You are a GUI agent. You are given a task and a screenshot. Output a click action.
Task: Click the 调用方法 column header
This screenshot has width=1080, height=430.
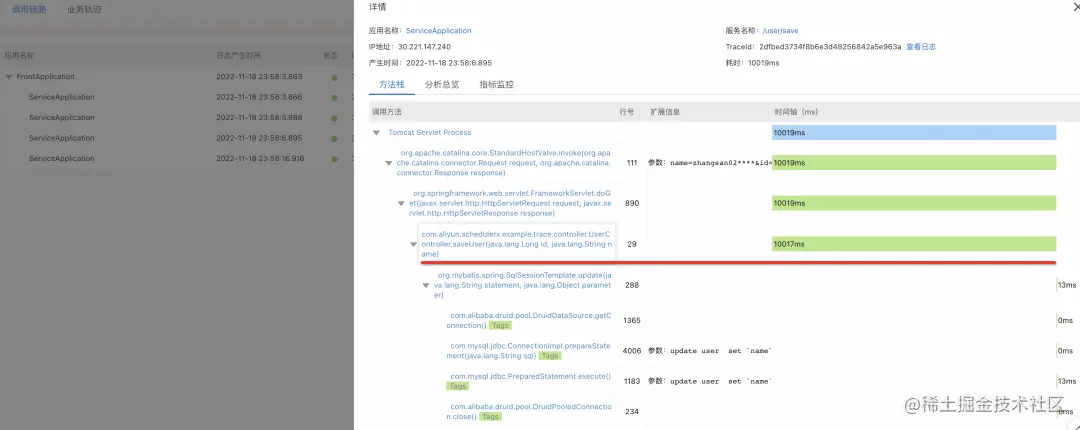(x=386, y=112)
